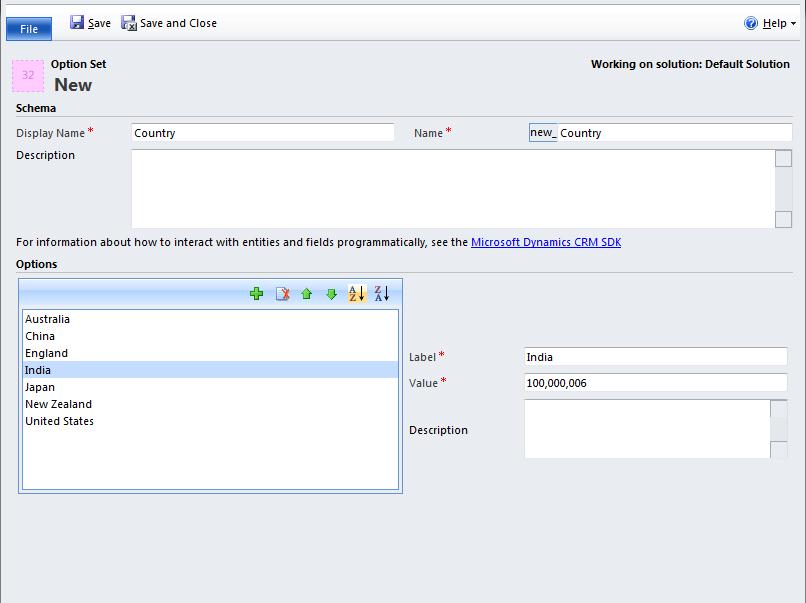Sort options ascending A to Z
This screenshot has height=603, width=806.
point(357,293)
